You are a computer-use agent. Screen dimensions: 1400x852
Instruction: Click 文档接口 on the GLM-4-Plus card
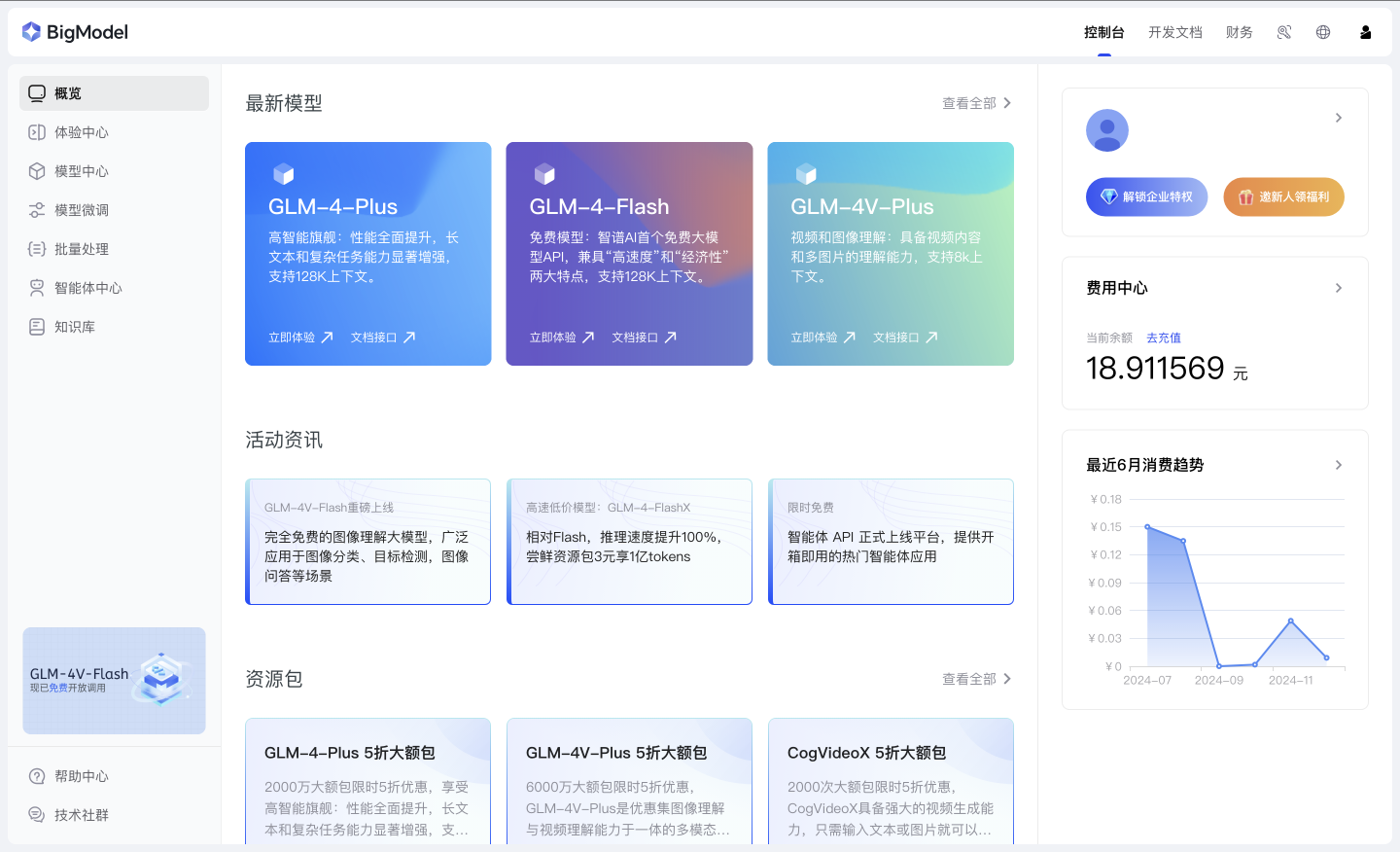(383, 337)
